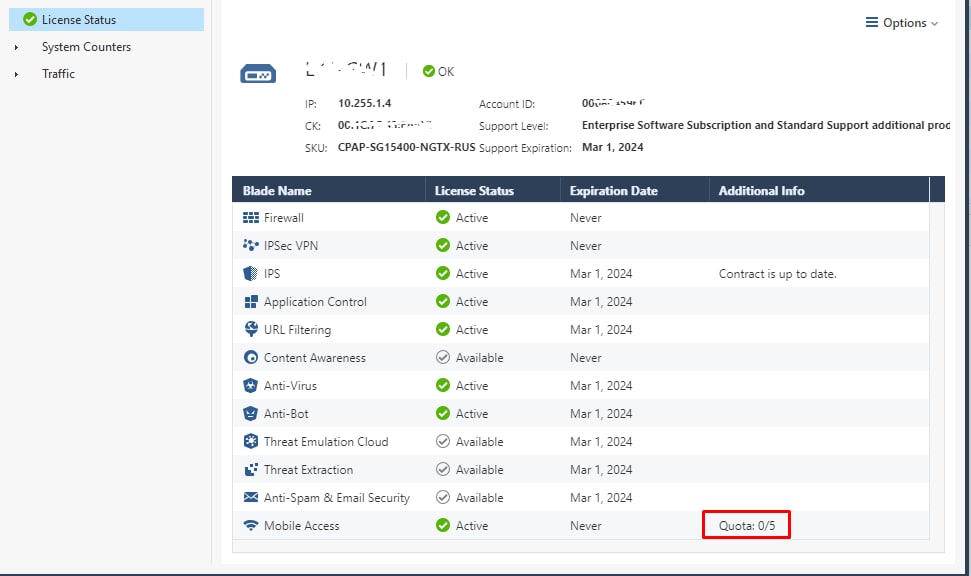
Task: Click Content Awareness Available status icon
Action: (x=443, y=357)
